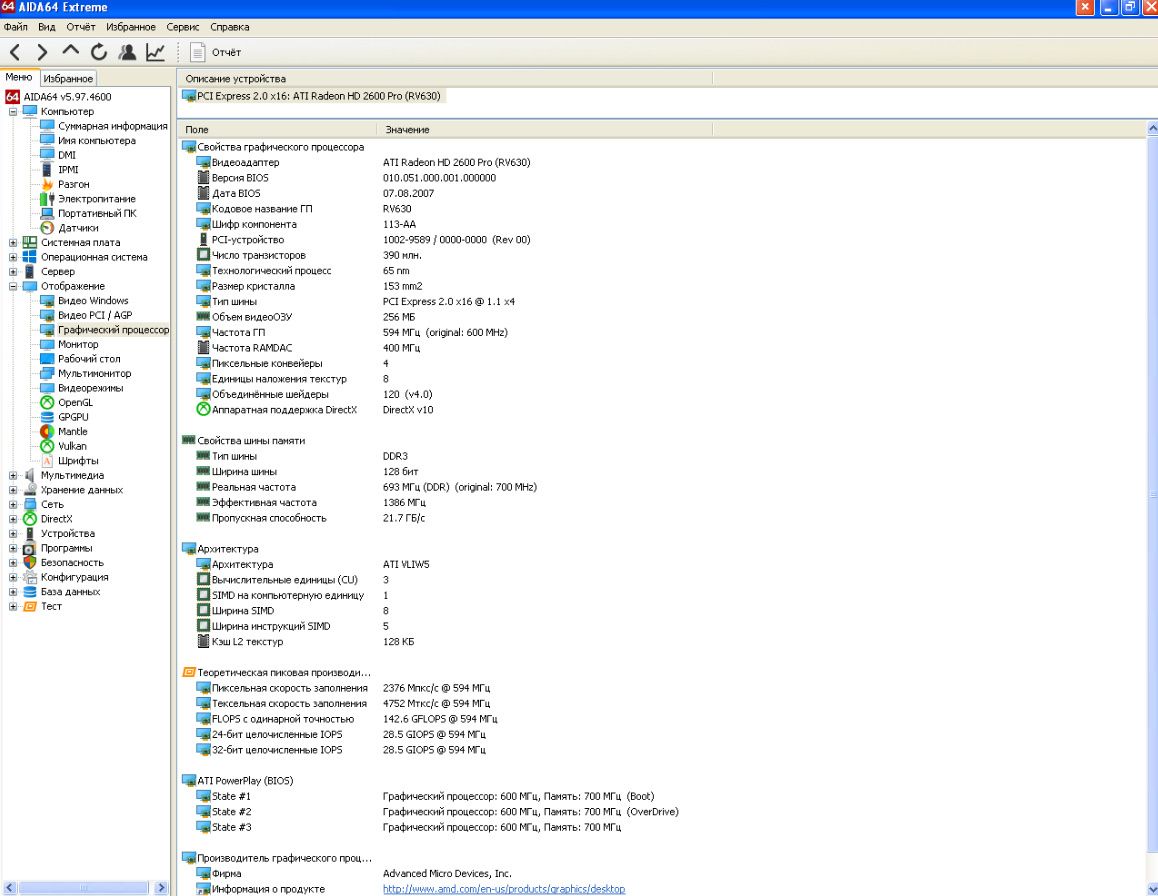The image size is (1158, 896).
Task: Click the right arrow of the tree's horizontal scrollbar
Action: 161,887
